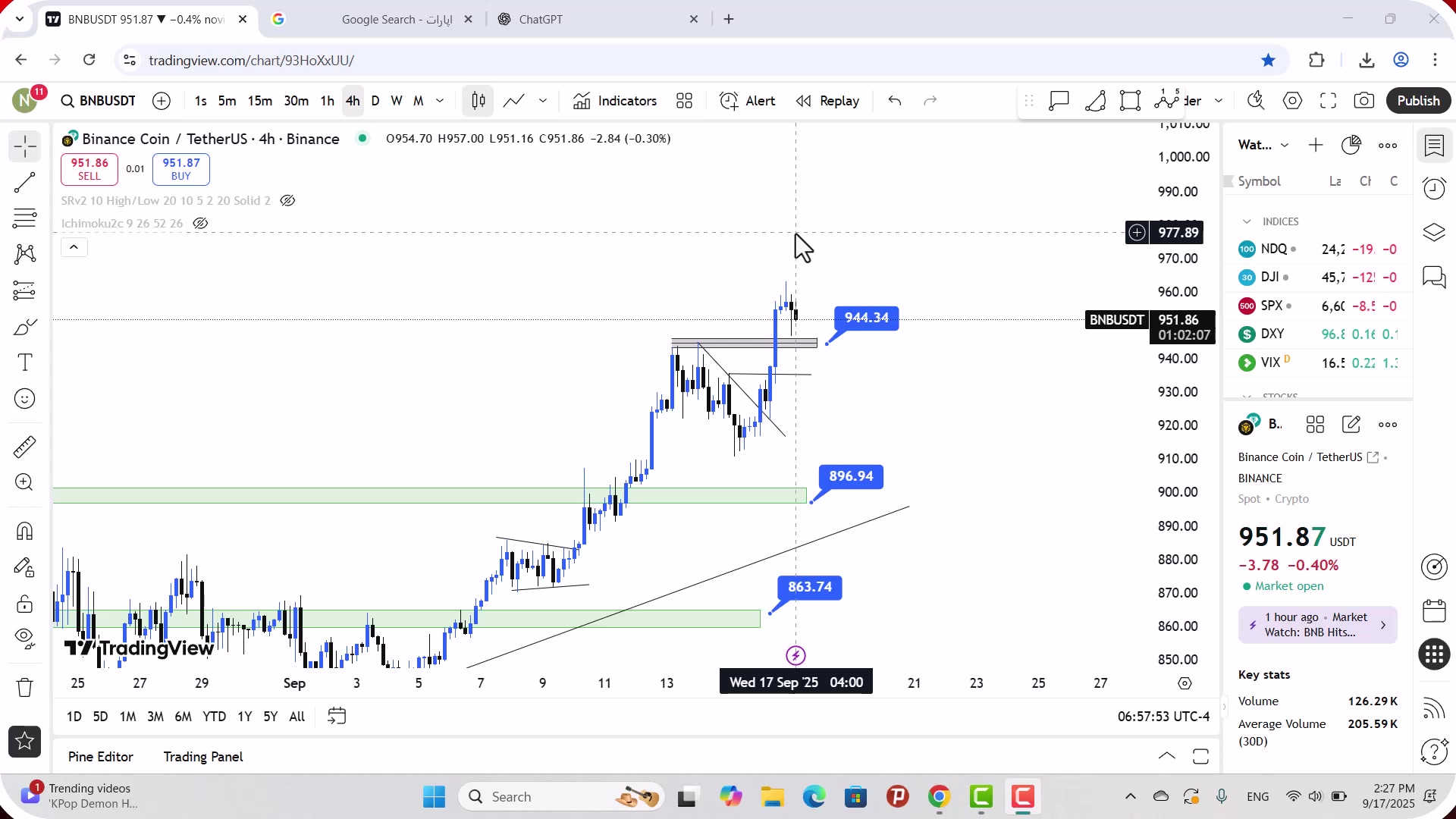Undo the last chart action
This screenshot has height=819, width=1456.
[895, 101]
